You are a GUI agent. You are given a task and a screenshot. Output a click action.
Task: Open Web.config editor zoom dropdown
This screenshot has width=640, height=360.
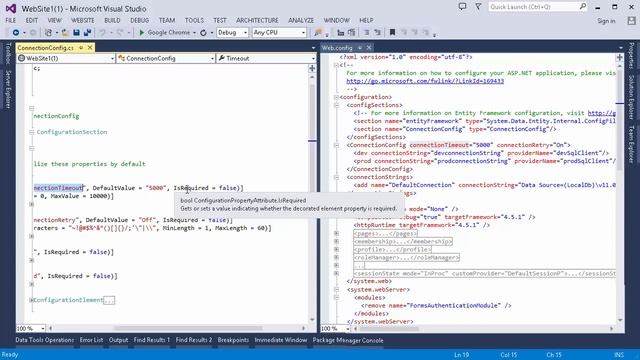click(348, 329)
